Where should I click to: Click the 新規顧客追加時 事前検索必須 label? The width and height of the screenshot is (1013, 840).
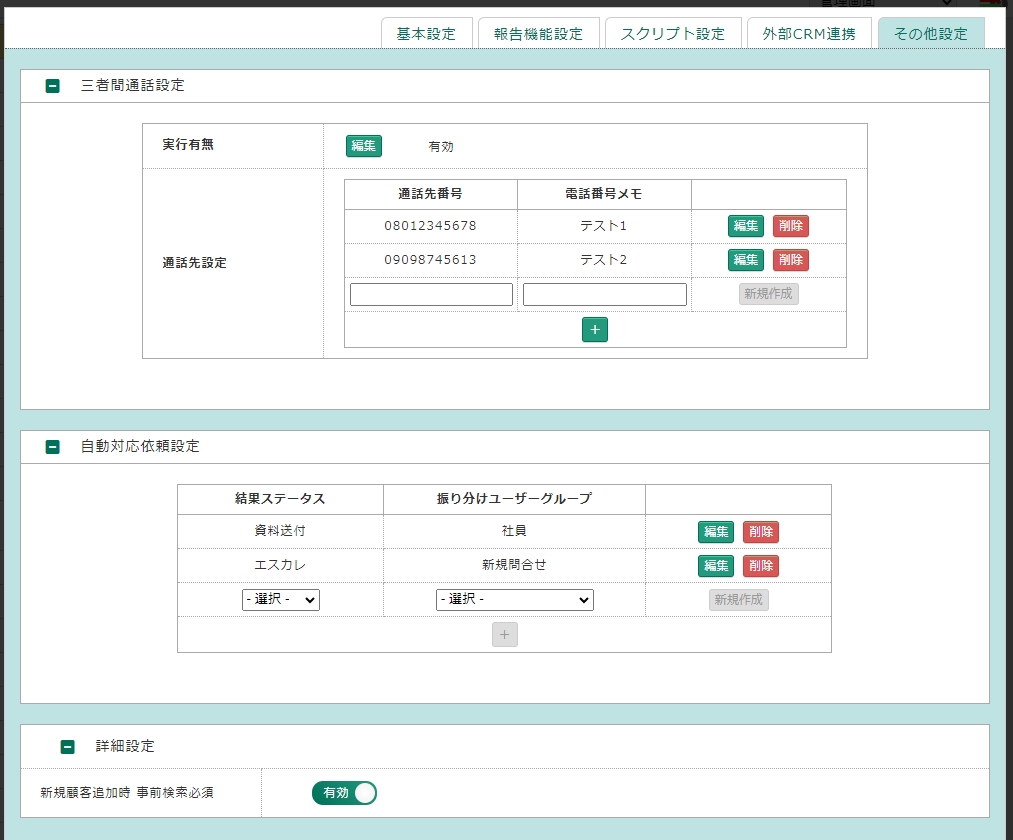coord(127,793)
